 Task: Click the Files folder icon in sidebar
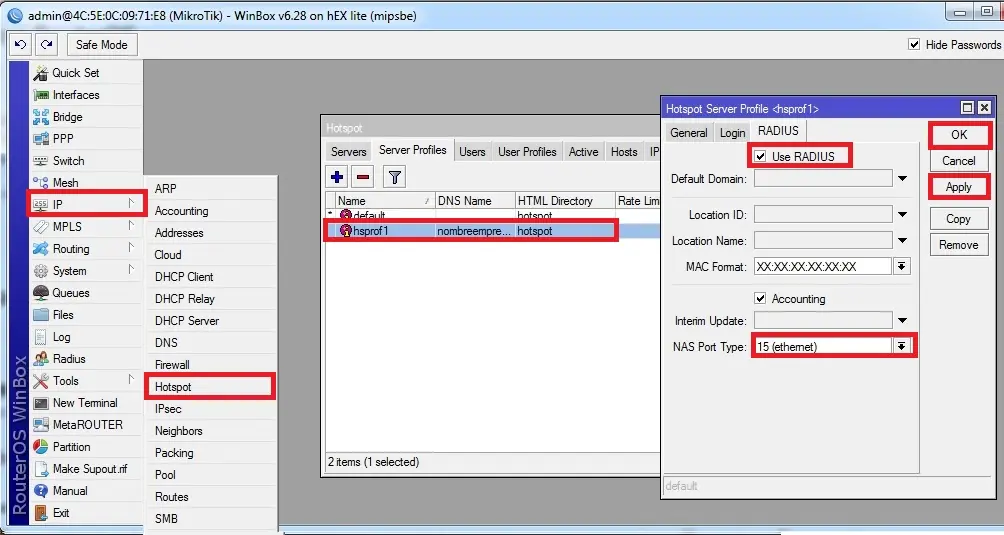41,315
